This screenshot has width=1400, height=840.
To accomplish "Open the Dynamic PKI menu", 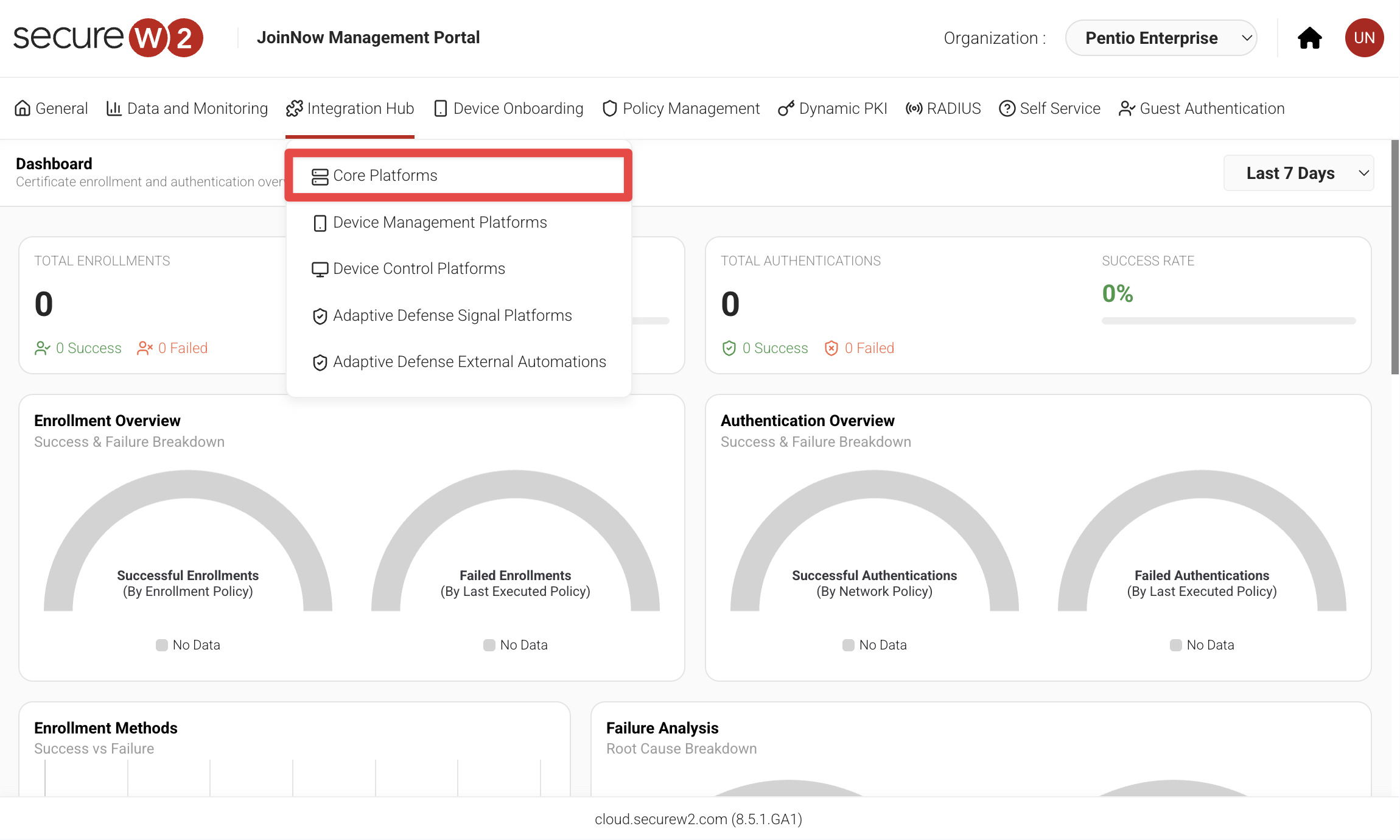I will pyautogui.click(x=833, y=108).
